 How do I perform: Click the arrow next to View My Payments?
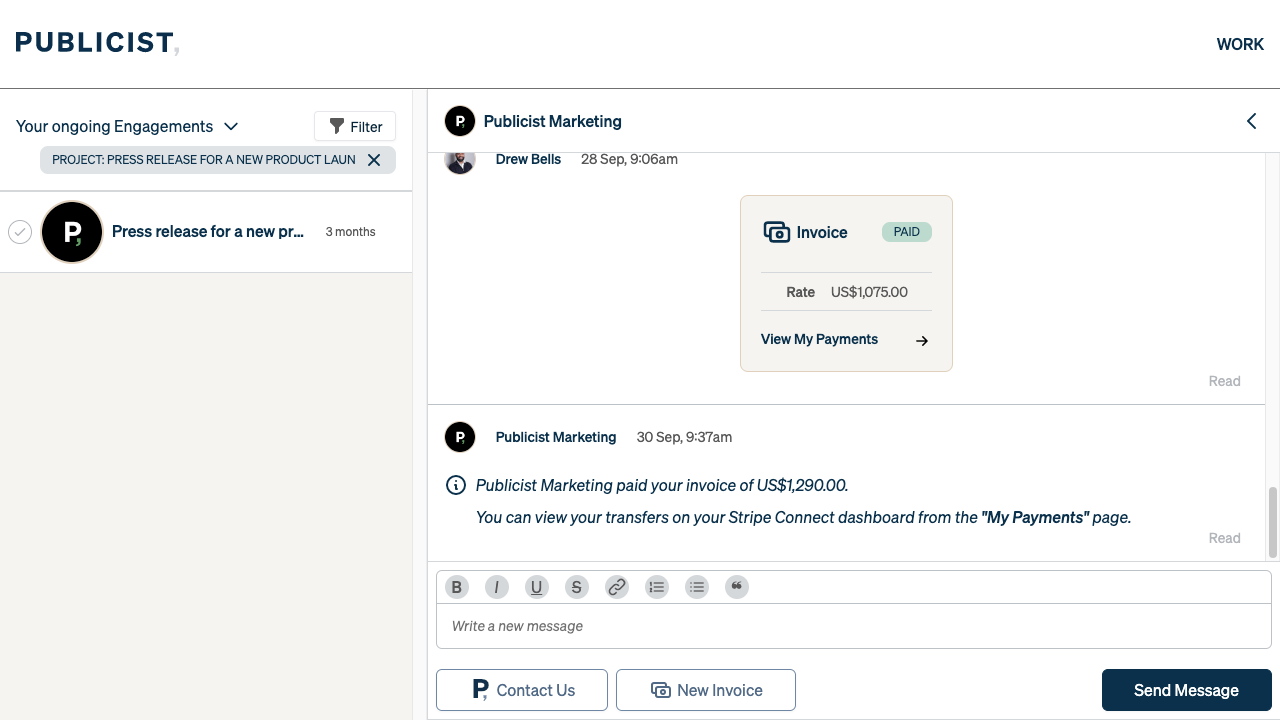tap(922, 340)
